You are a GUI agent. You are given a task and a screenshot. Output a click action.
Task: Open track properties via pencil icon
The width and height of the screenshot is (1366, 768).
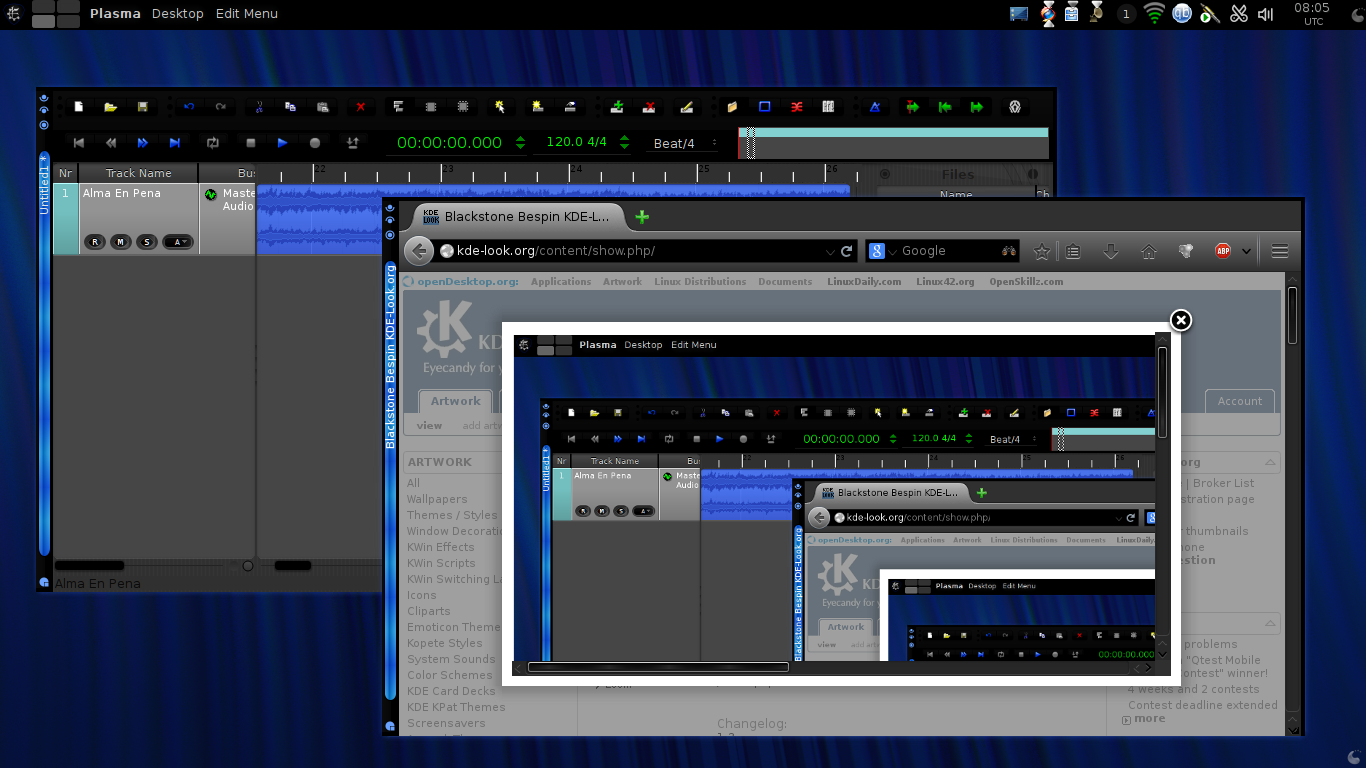pyautogui.click(x=686, y=107)
